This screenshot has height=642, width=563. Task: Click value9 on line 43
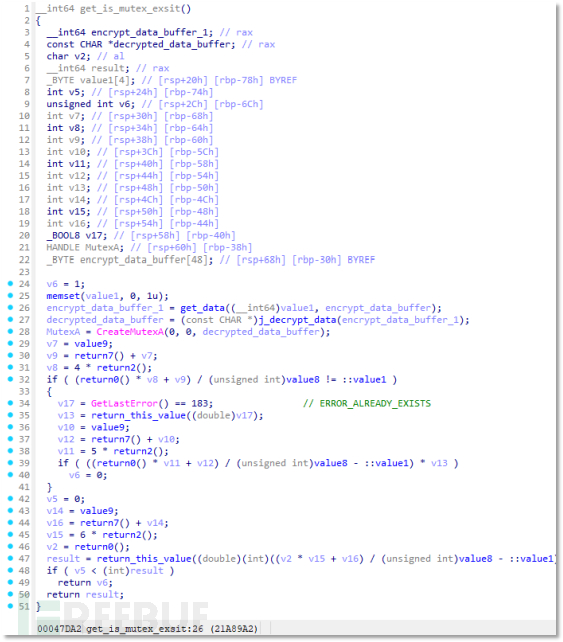click(x=96, y=511)
